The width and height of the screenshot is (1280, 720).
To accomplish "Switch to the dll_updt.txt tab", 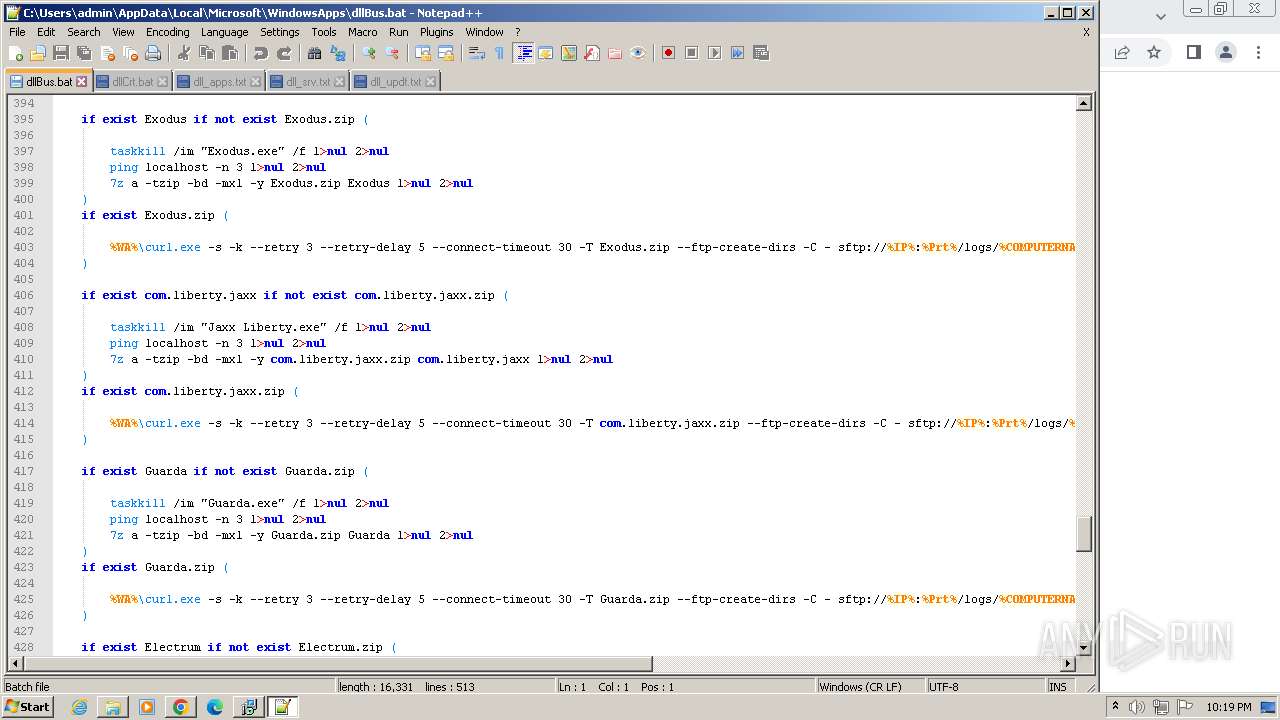I will tap(395, 82).
